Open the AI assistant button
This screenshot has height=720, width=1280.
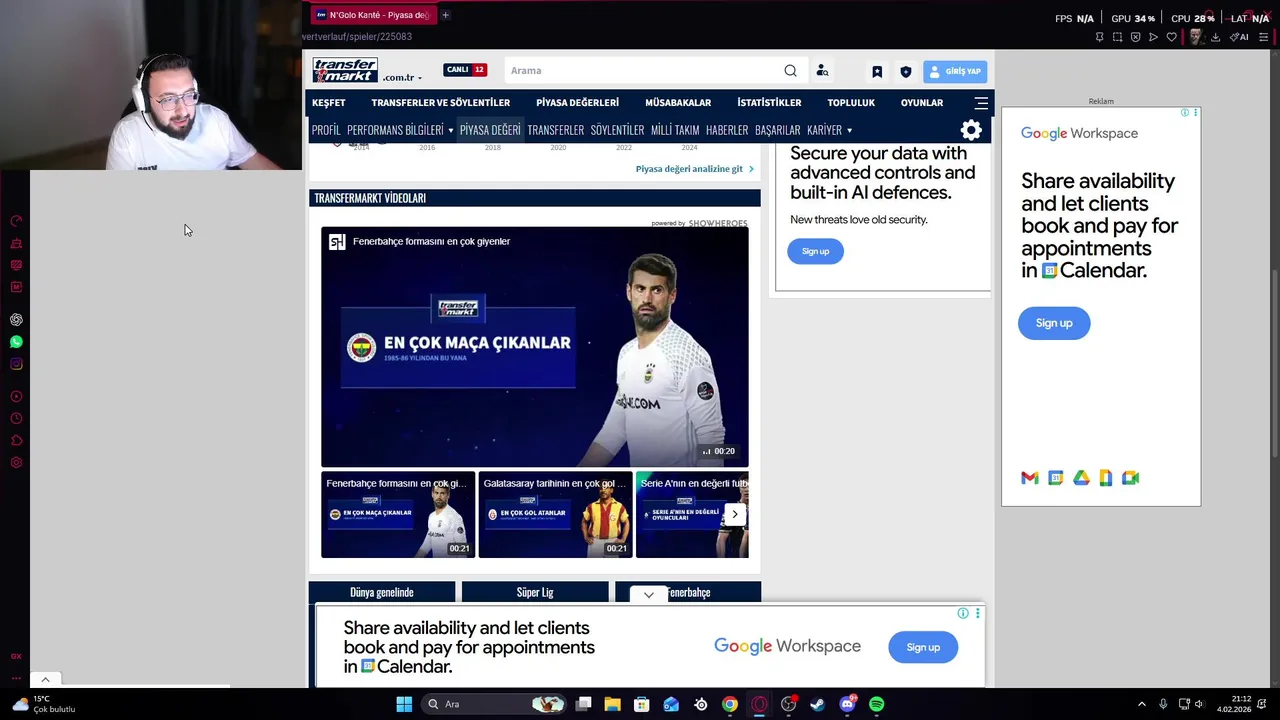[1239, 37]
